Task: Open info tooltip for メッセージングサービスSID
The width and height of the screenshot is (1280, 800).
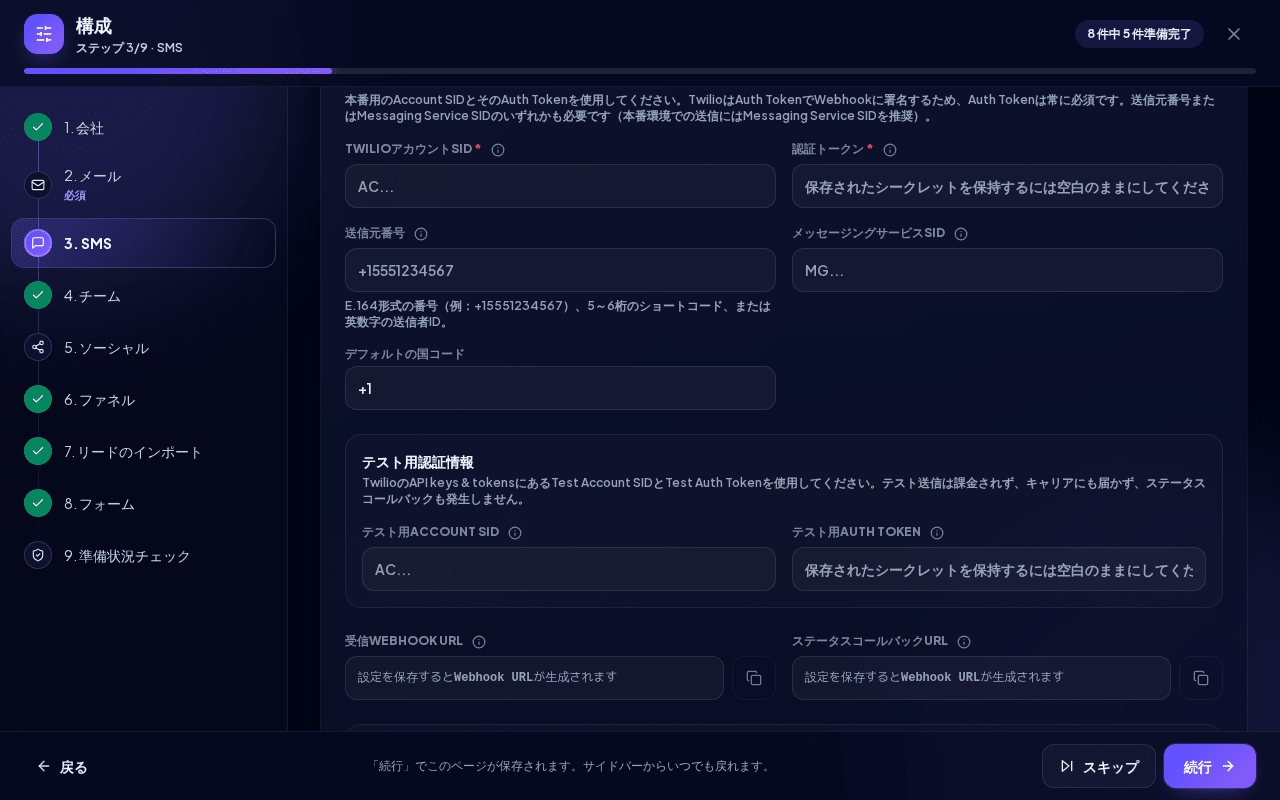Action: 961,234
